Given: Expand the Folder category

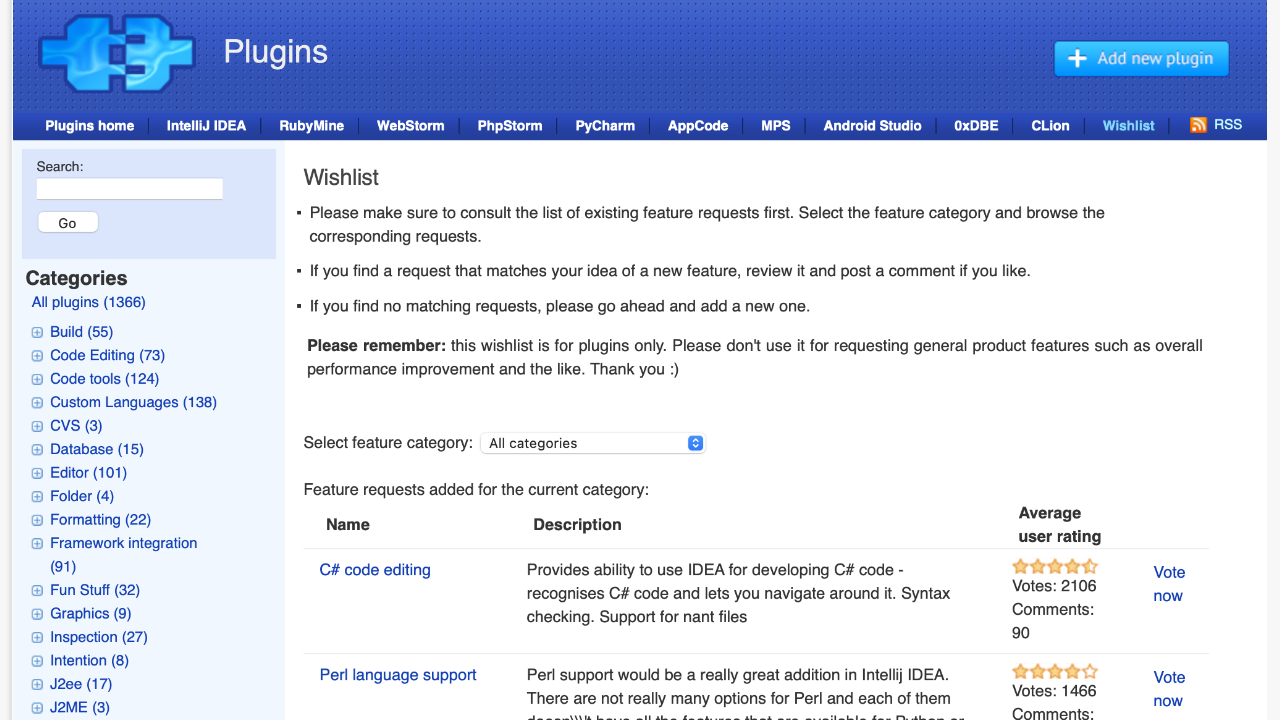Looking at the screenshot, I should (37, 497).
